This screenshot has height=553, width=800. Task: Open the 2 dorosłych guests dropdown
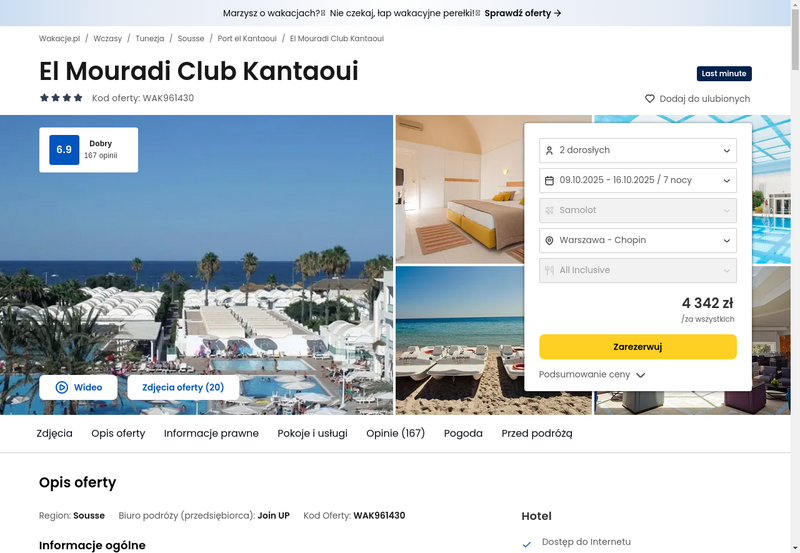point(638,150)
